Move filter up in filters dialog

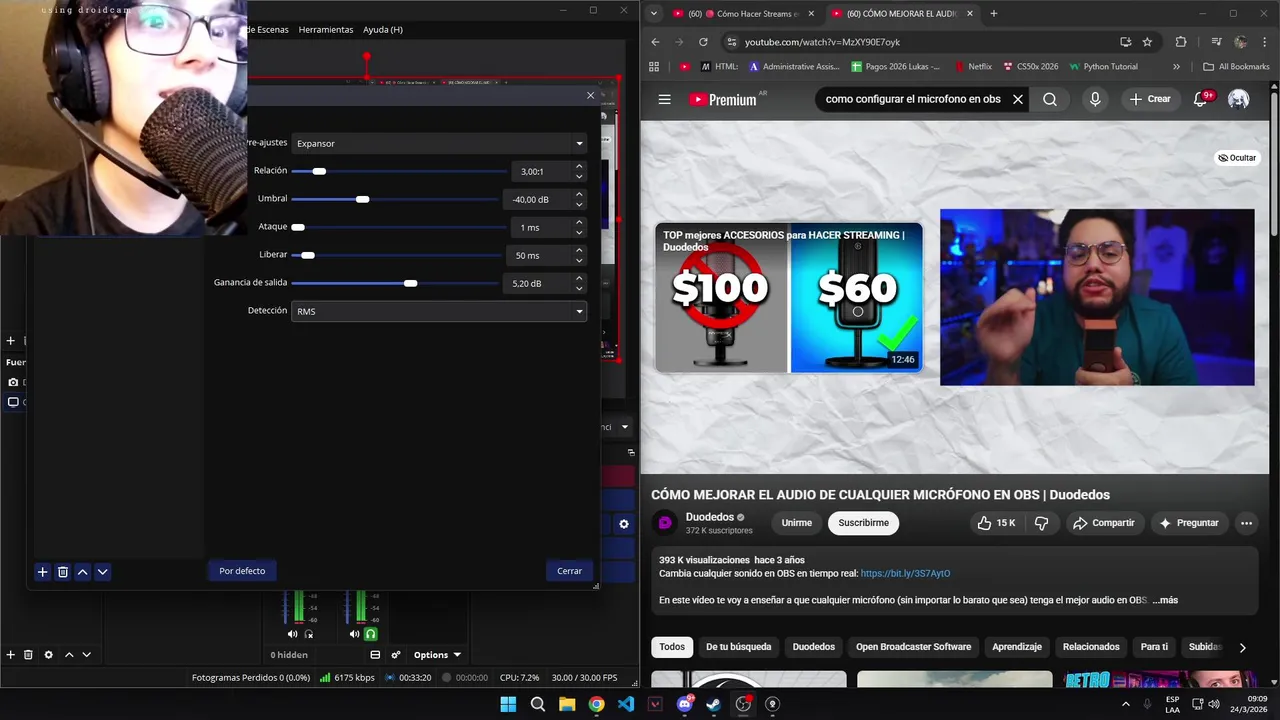tap(82, 572)
